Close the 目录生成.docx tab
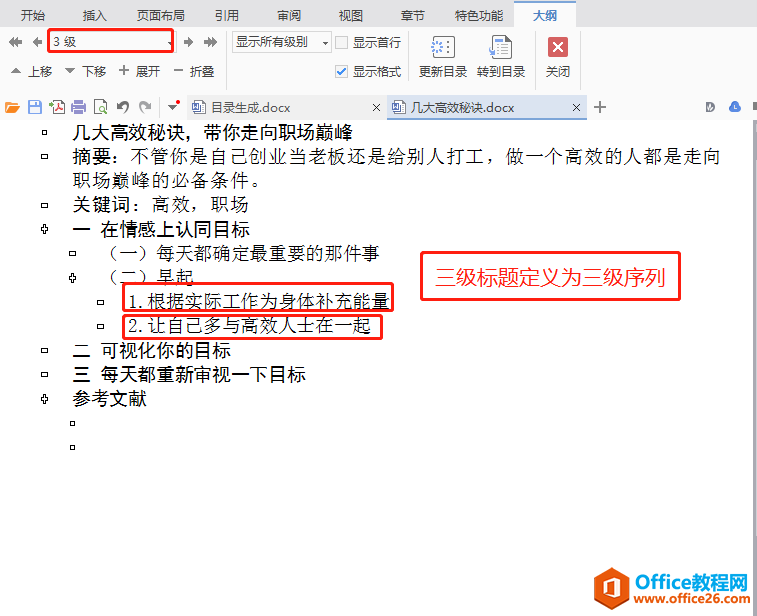This screenshot has height=616, width=757. tap(377, 108)
